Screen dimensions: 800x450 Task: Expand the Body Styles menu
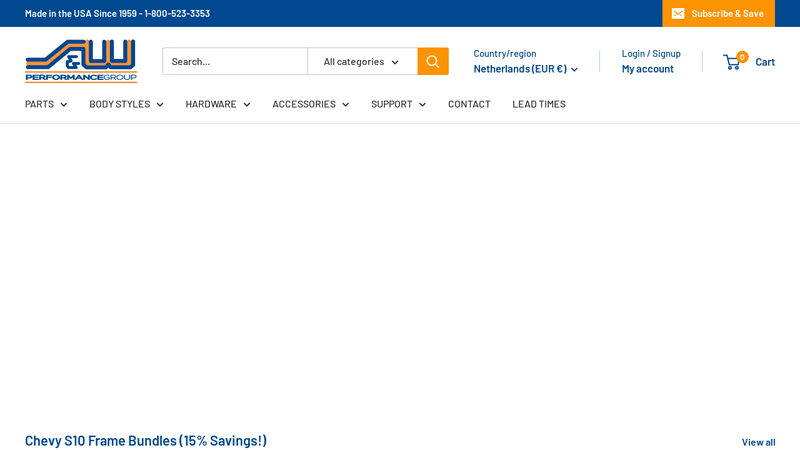pyautogui.click(x=126, y=104)
